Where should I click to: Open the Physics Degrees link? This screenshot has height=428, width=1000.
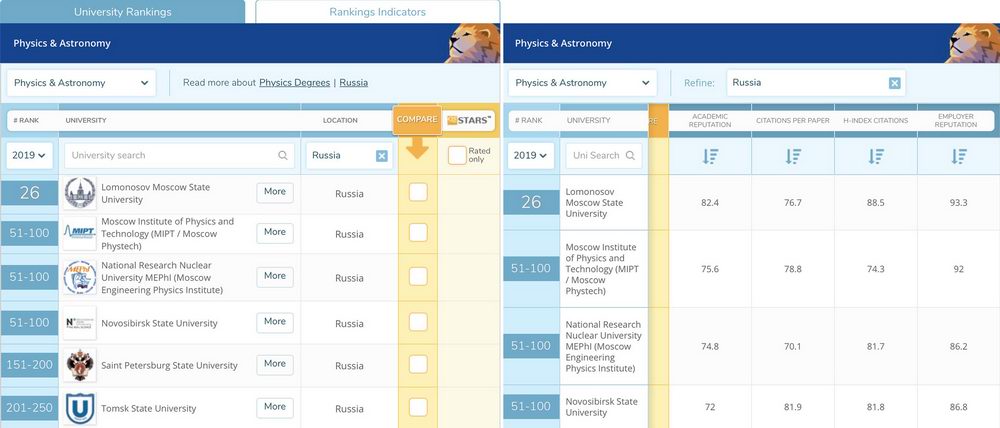click(x=295, y=83)
